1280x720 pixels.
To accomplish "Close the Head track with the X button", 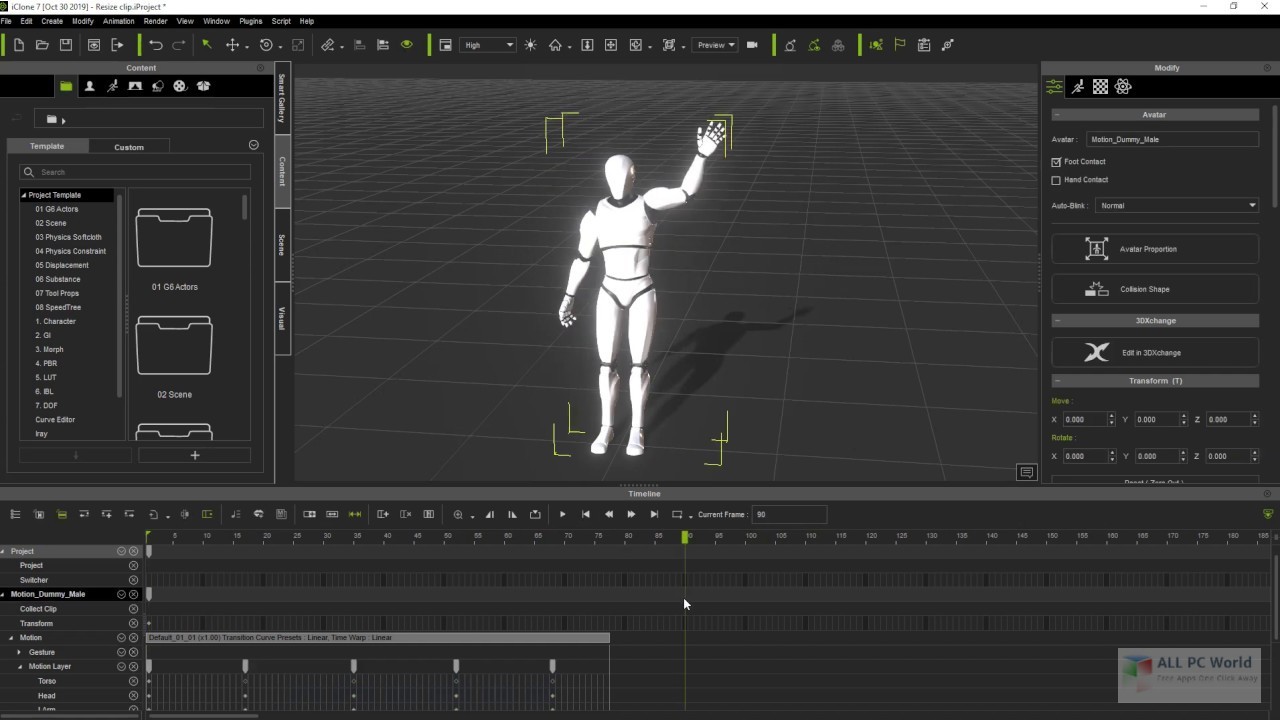I will 133,695.
